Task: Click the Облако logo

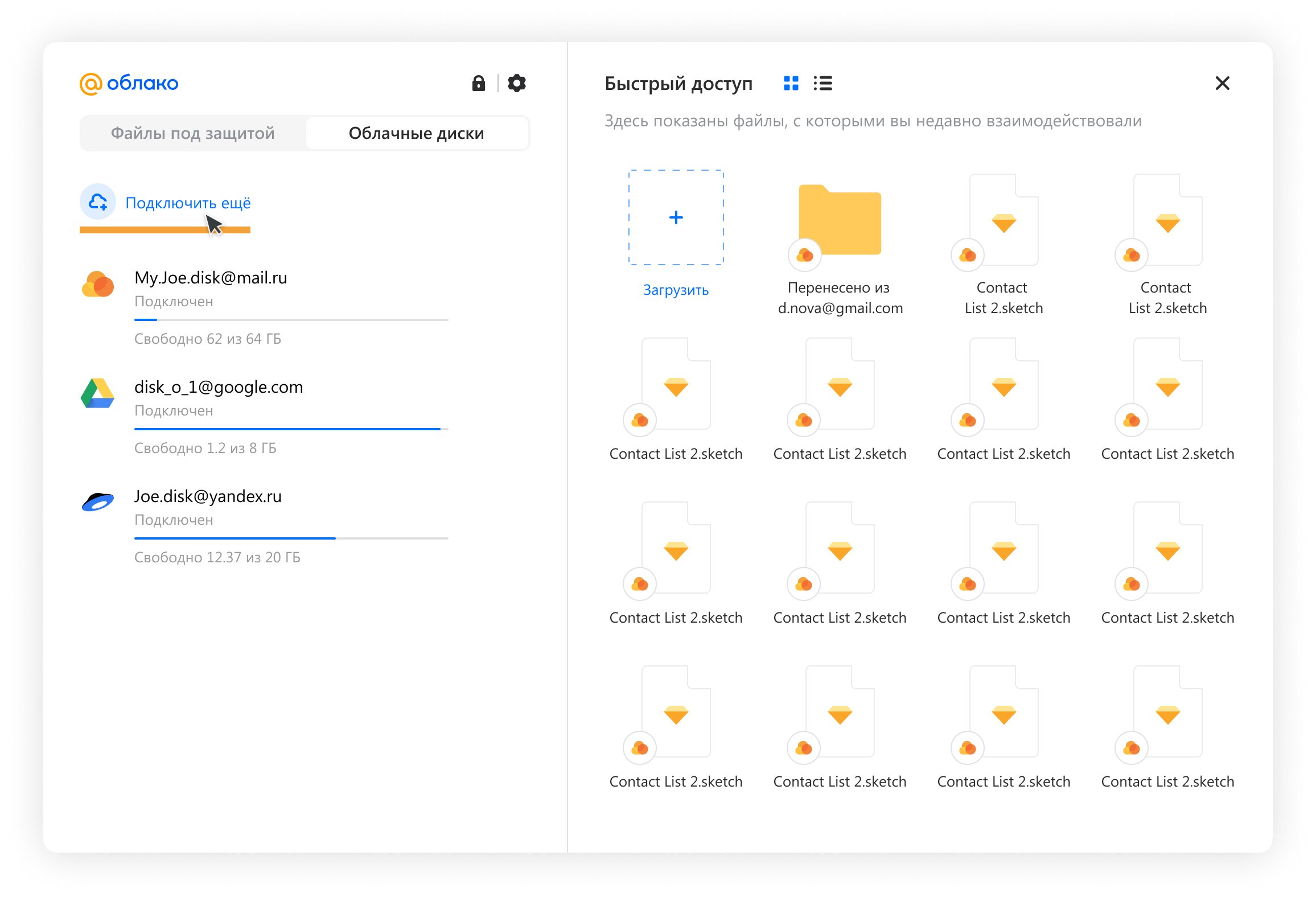Action: [x=129, y=84]
